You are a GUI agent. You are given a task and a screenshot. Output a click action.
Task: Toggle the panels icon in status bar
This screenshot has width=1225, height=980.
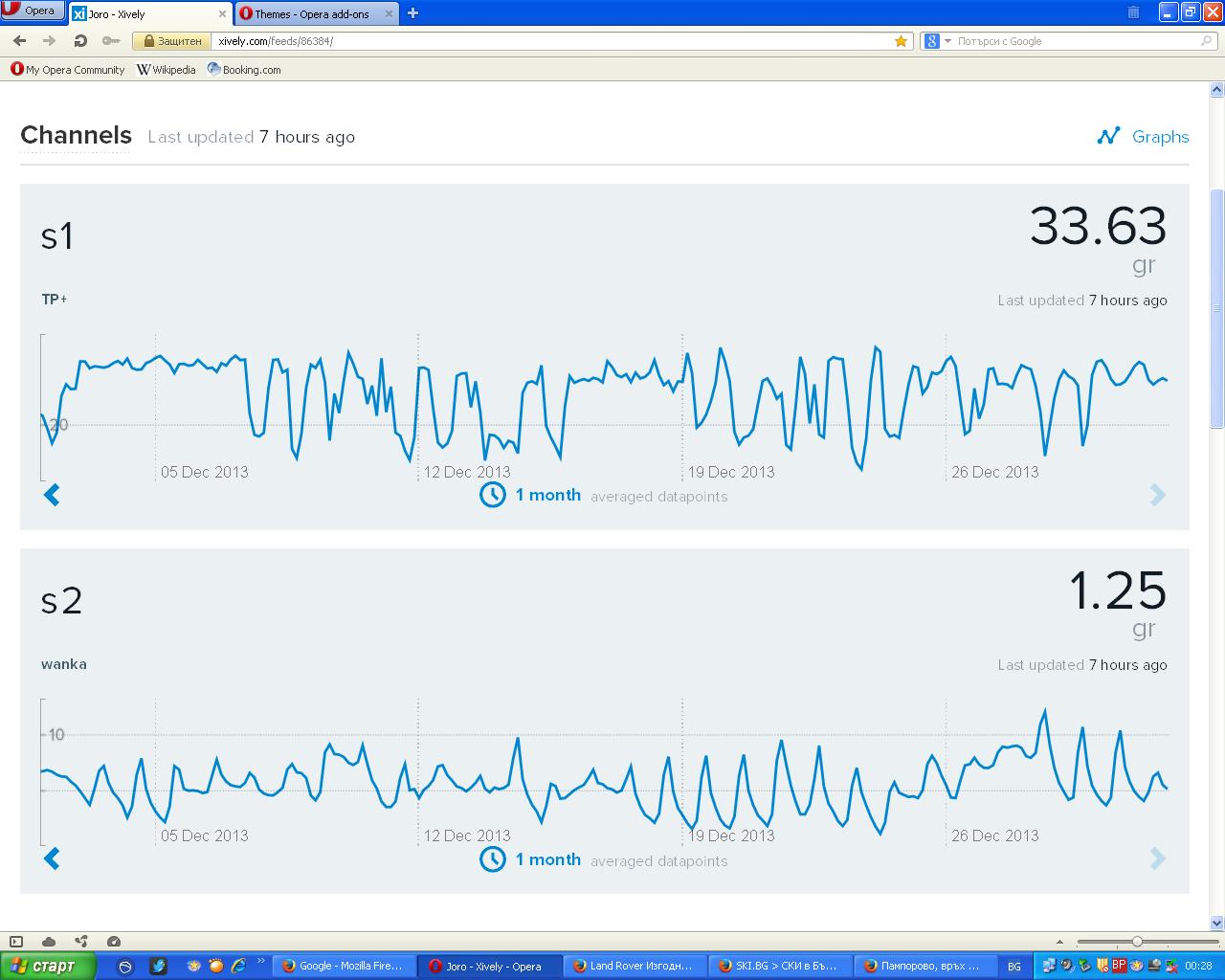click(x=16, y=942)
